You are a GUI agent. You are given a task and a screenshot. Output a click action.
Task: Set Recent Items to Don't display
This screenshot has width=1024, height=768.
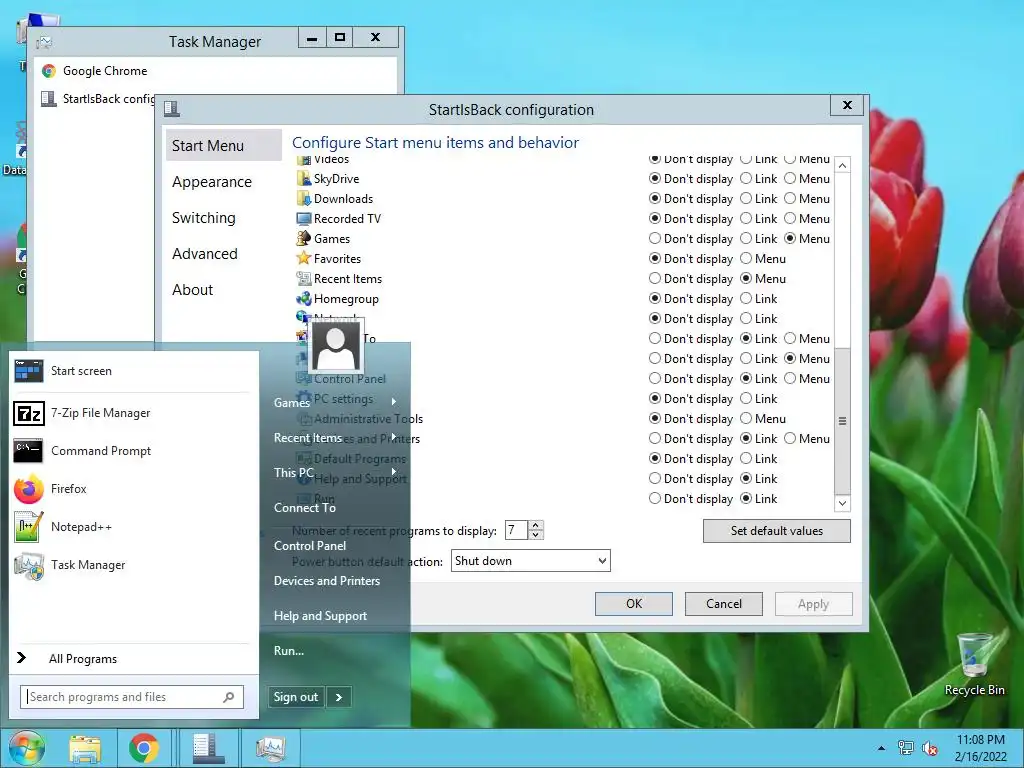(x=654, y=279)
